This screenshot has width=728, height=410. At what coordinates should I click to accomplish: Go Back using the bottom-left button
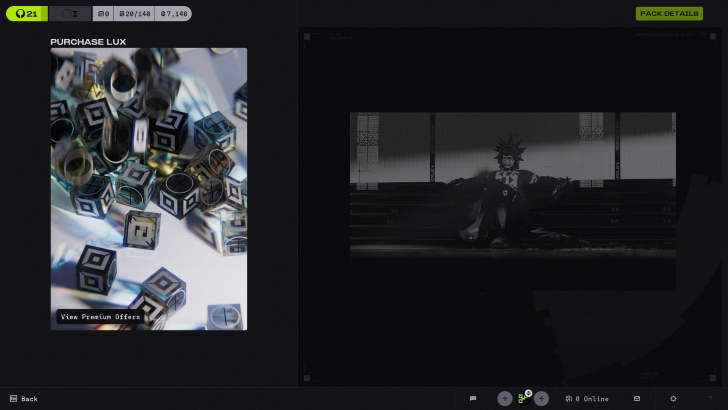(x=23, y=398)
